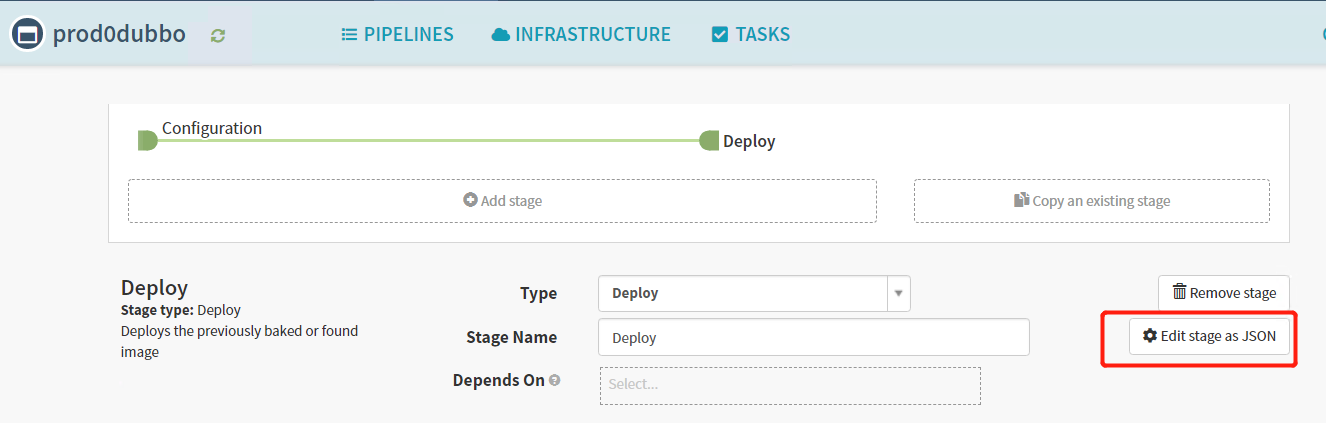This screenshot has height=423, width=1326.
Task: Click the trash icon to remove stage
Action: (x=1179, y=293)
